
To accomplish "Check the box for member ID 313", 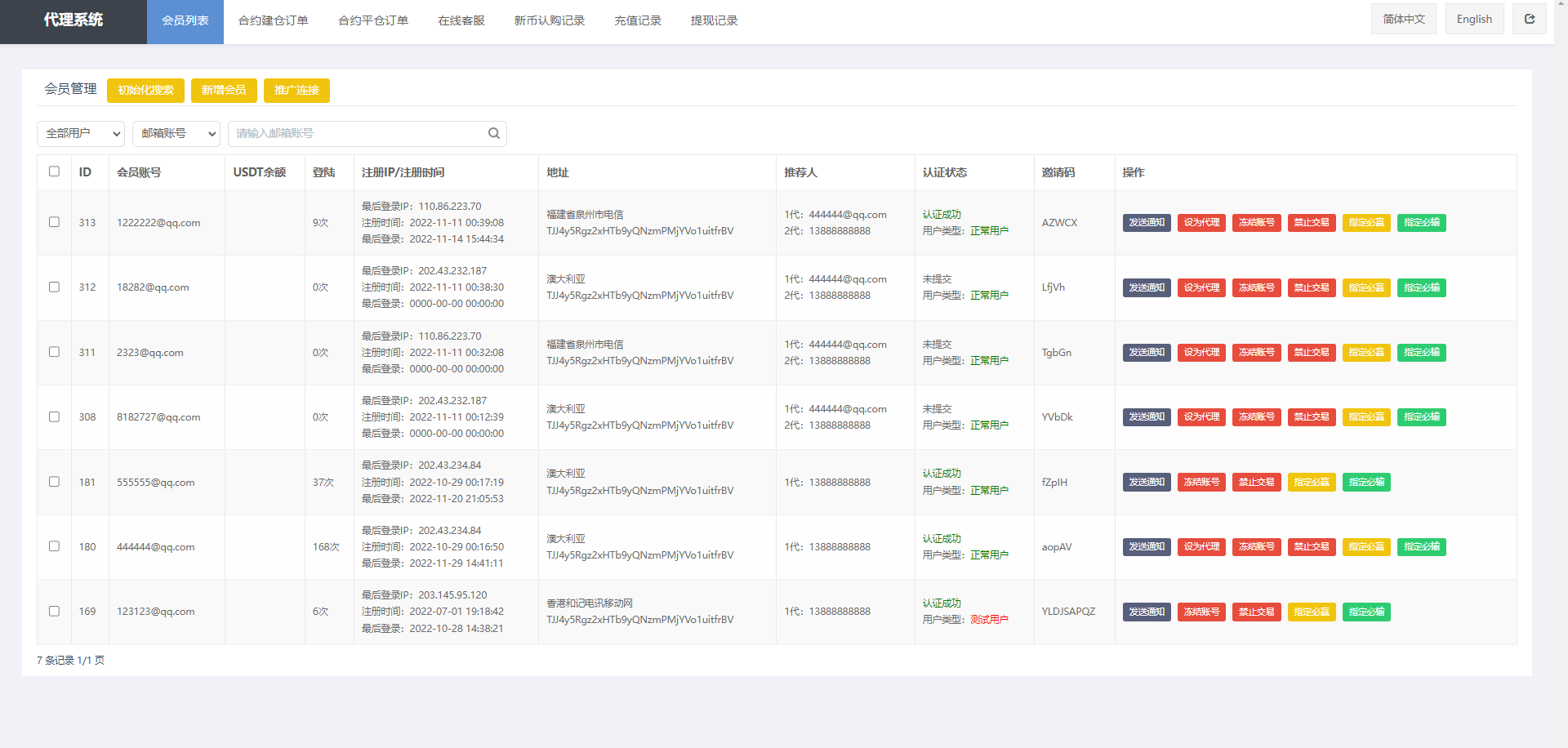I will [54, 222].
